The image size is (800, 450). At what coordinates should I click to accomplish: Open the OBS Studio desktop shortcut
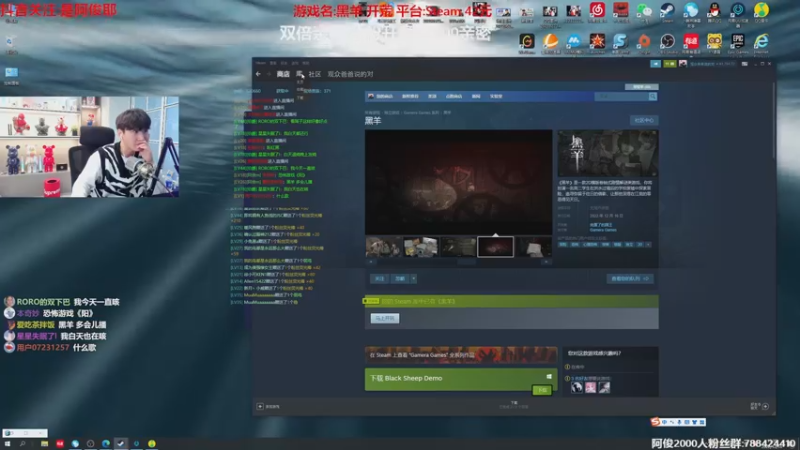(667, 41)
